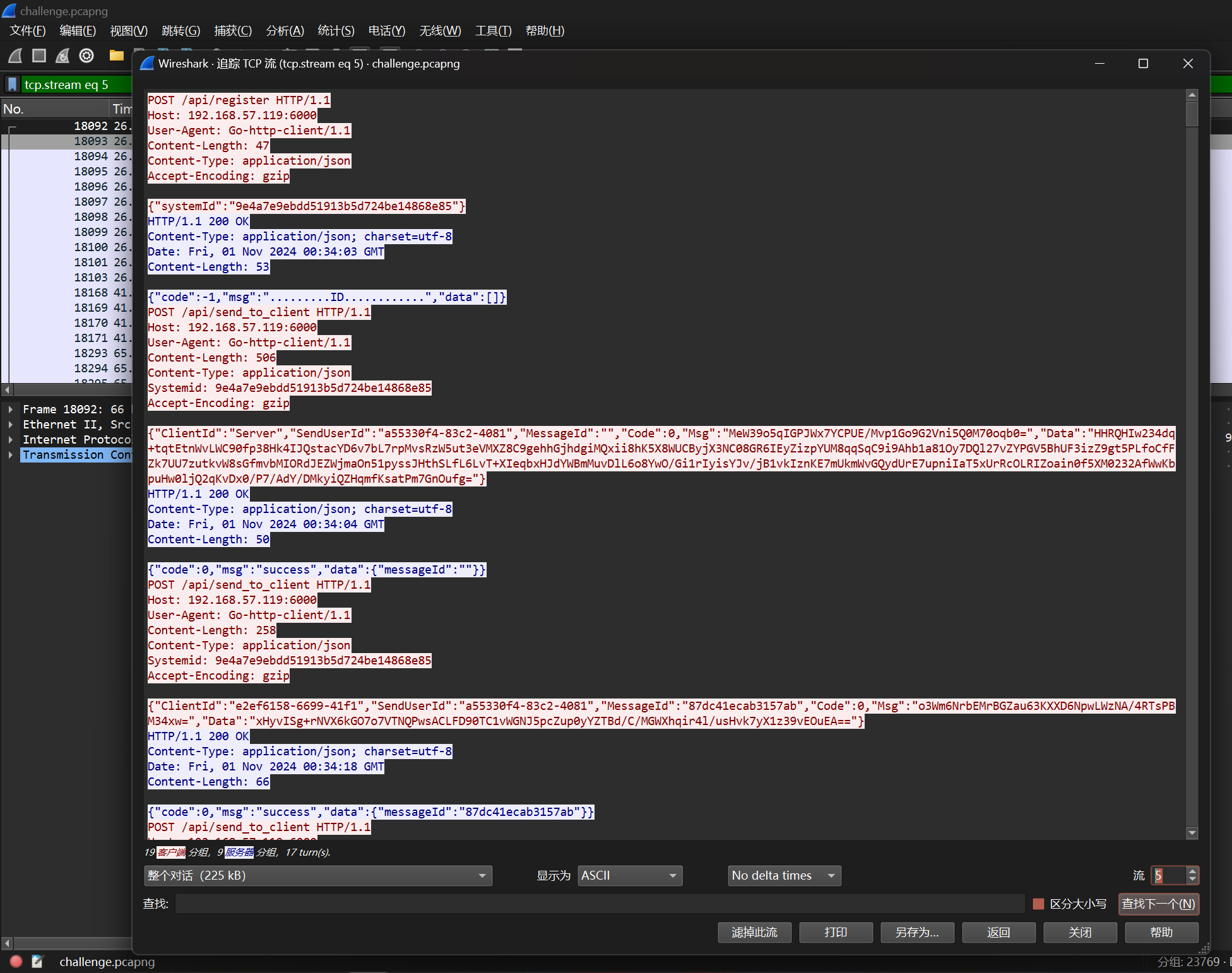Click the systemId JSON body line
Image resolution: width=1232 pixels, height=973 pixels.
306,206
